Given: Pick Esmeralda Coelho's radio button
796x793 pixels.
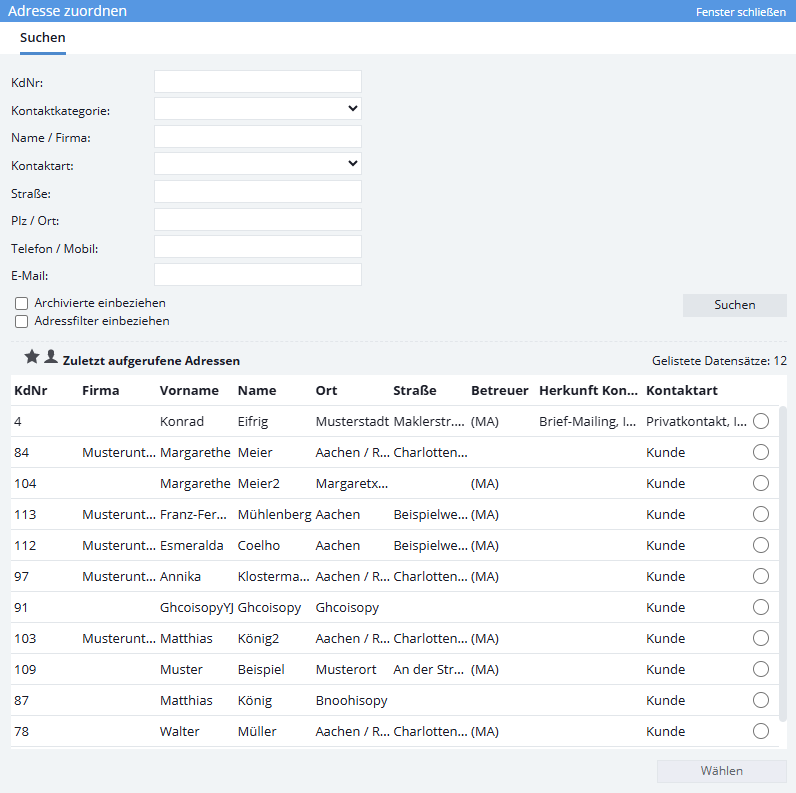Looking at the screenshot, I should coord(760,545).
